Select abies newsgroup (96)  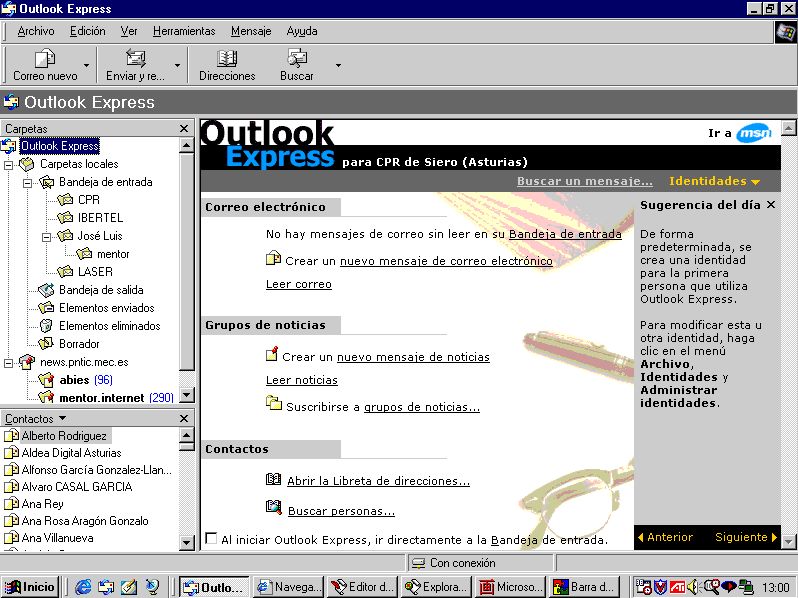coord(86,380)
